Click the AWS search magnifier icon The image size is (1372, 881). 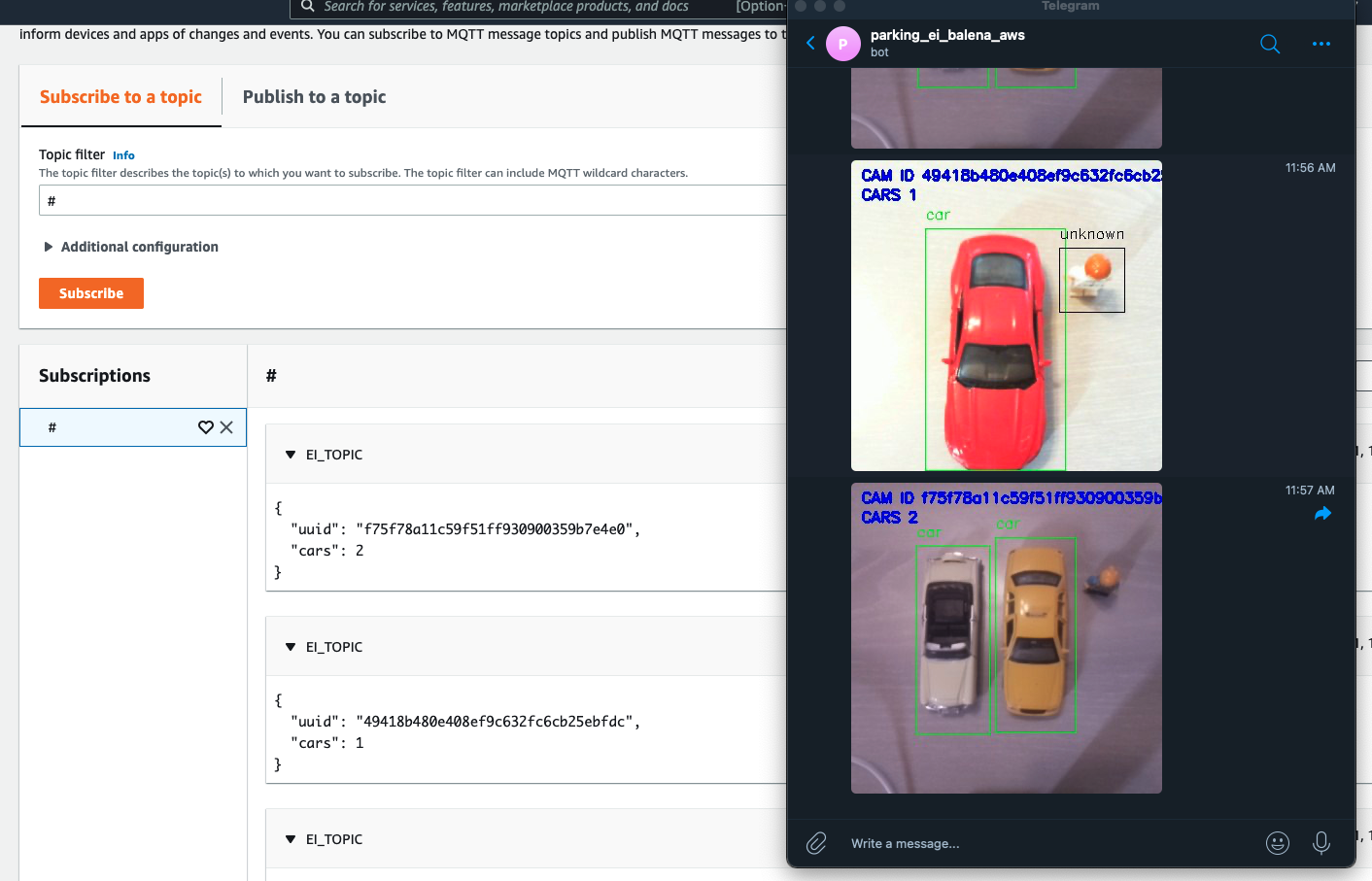coord(306,7)
